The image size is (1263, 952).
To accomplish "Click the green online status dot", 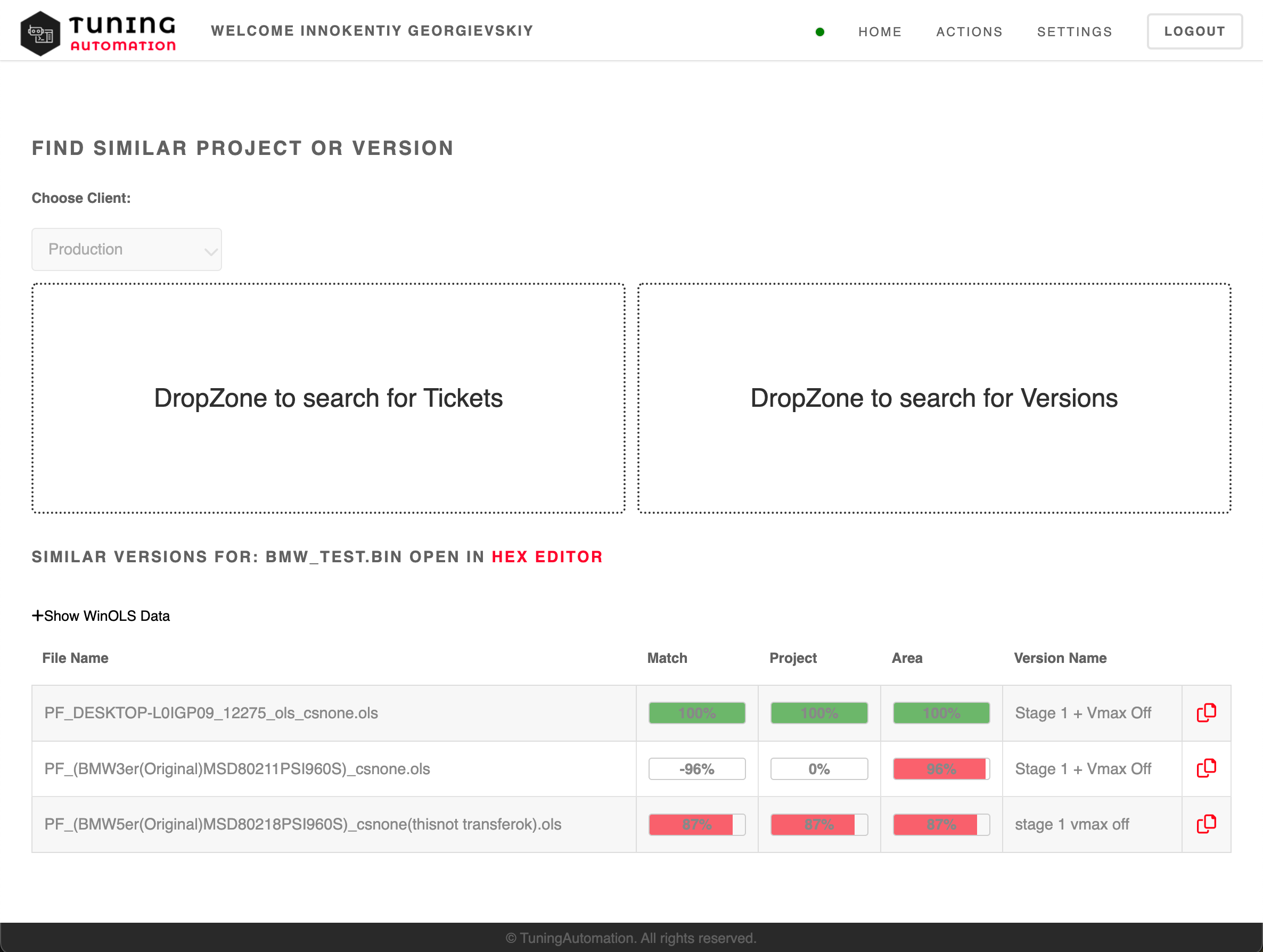I will 820,32.
